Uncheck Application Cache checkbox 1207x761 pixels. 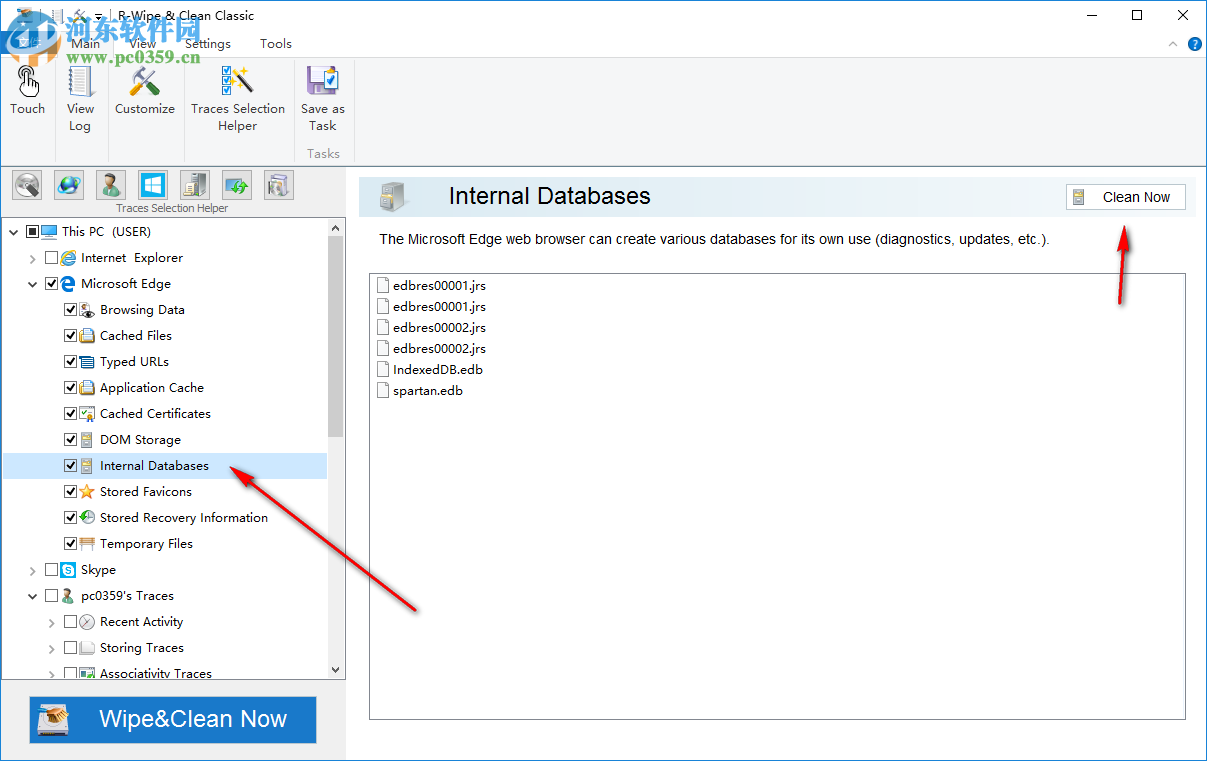(71, 388)
